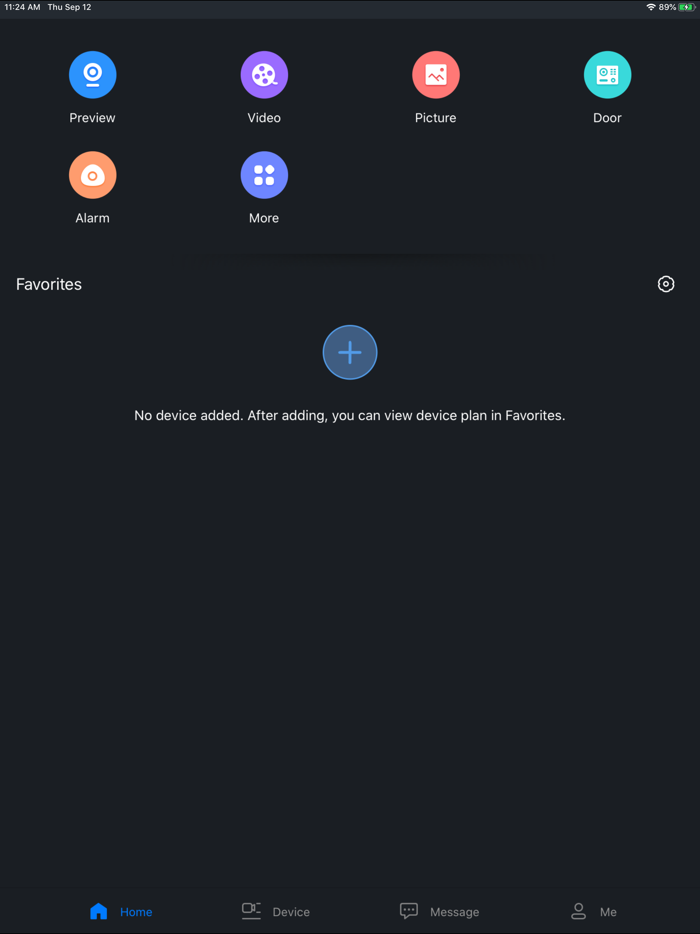The height and width of the screenshot is (934, 700).
Task: Open the Me profile tab
Action: click(594, 911)
